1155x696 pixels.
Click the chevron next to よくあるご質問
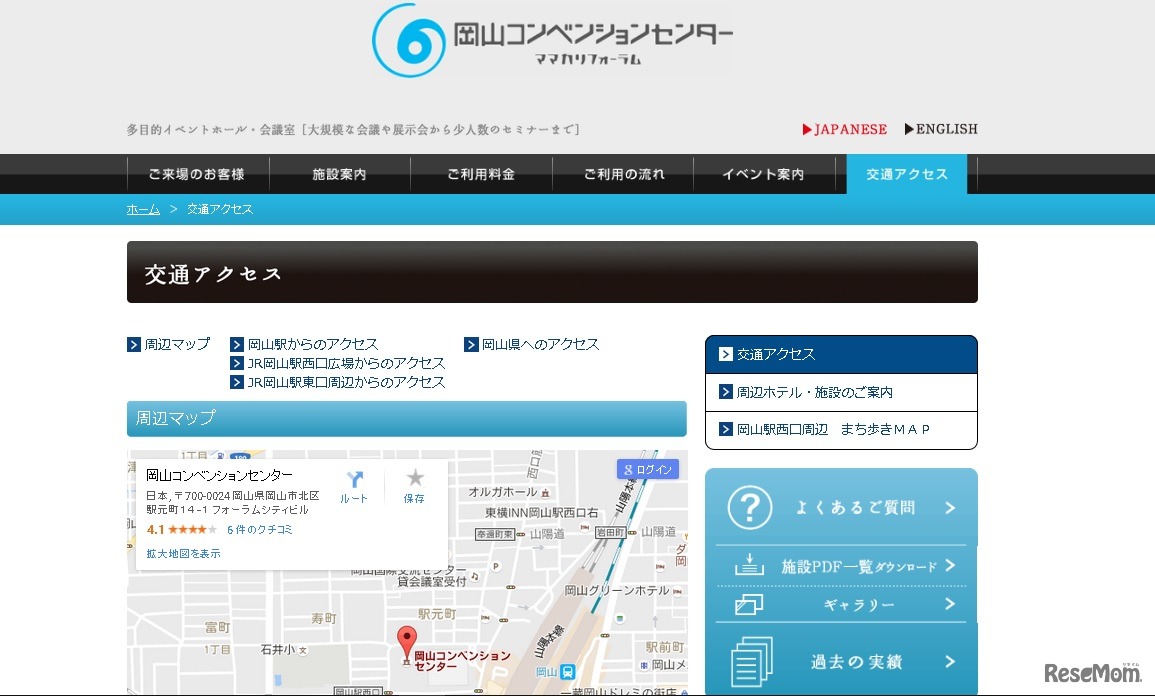[950, 507]
